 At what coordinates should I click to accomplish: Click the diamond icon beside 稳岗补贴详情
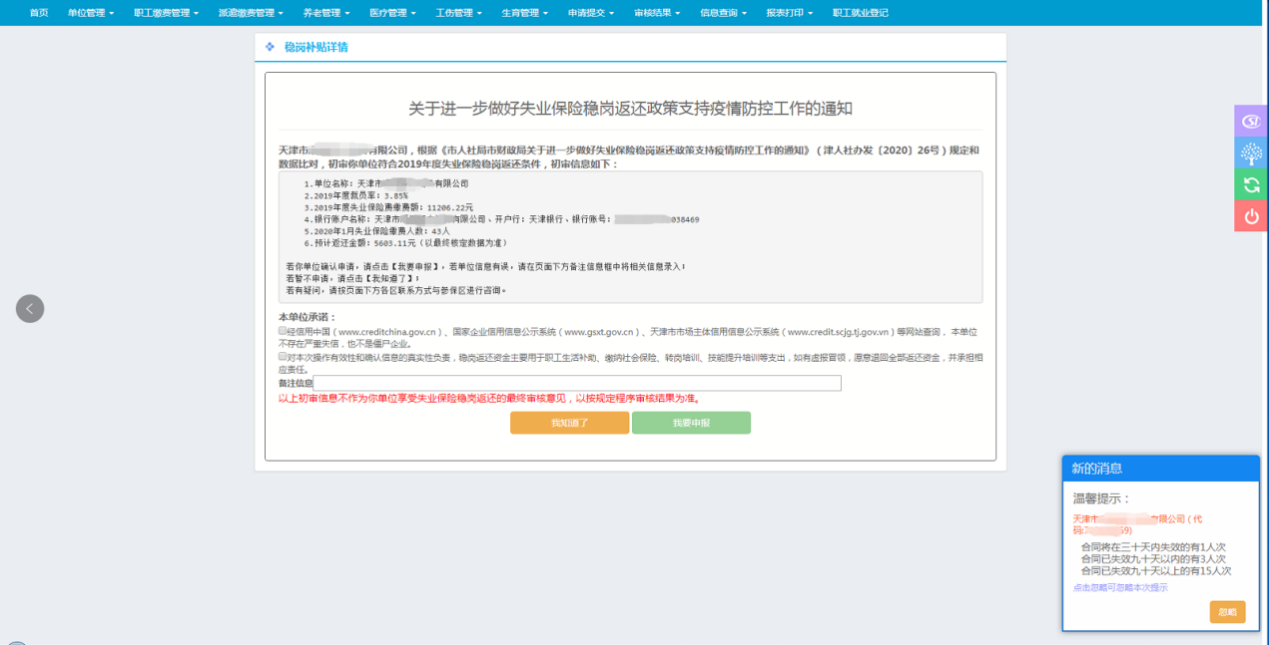[x=270, y=47]
